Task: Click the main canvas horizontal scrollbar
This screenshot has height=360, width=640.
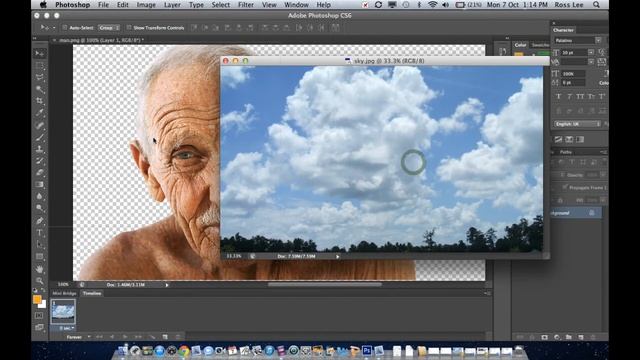Action: coord(325,284)
